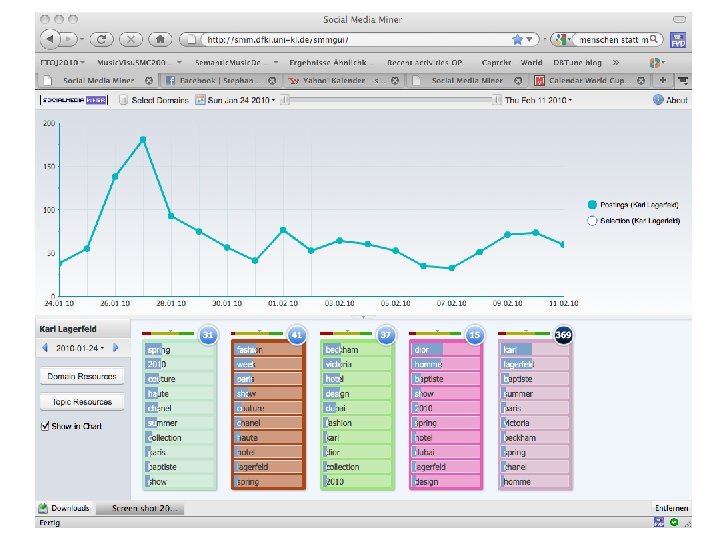Show more bookmarks with the chevron

point(616,62)
